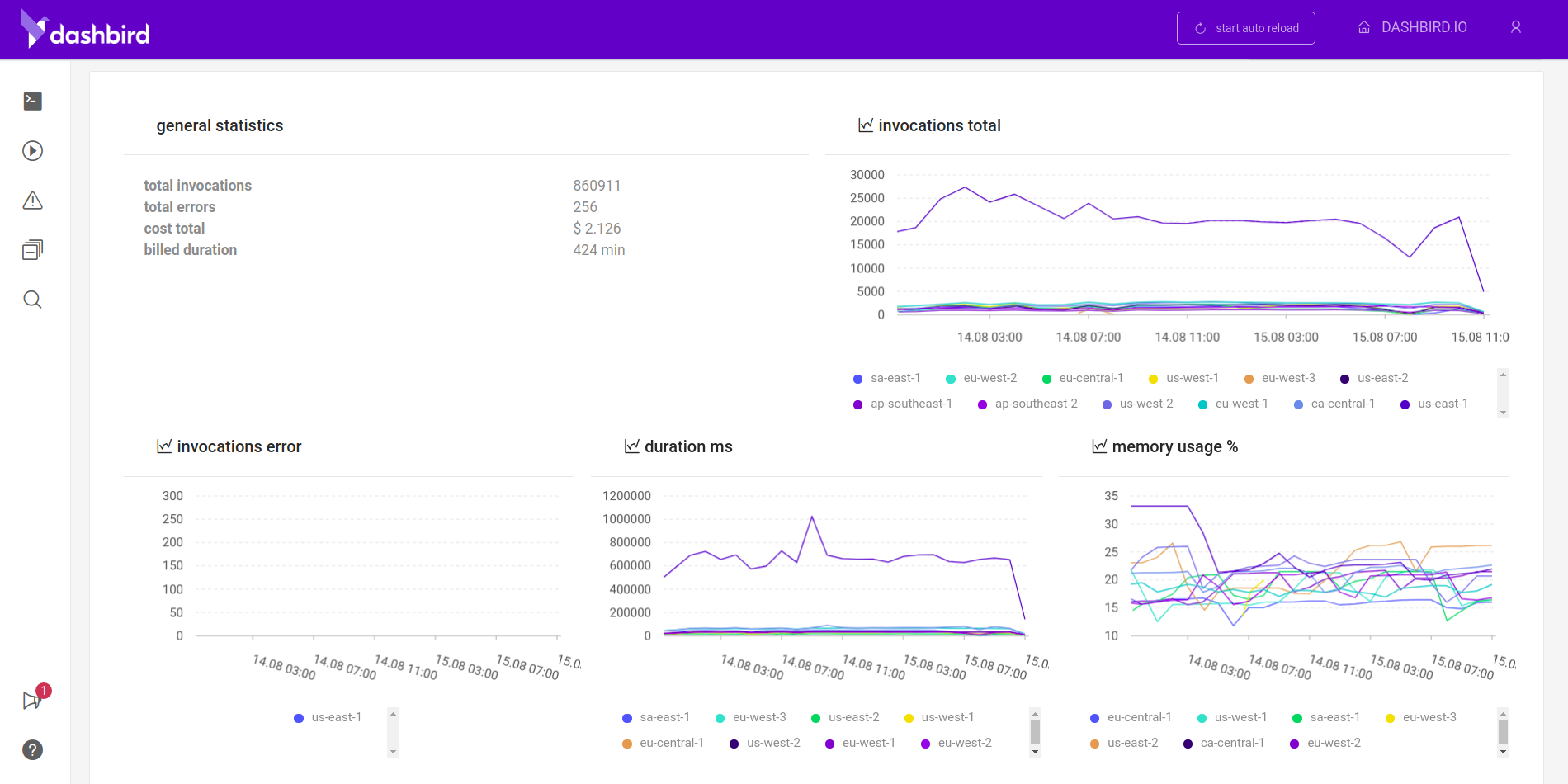This screenshot has height=784, width=1568.
Task: Click the start auto reload button
Action: [x=1245, y=27]
